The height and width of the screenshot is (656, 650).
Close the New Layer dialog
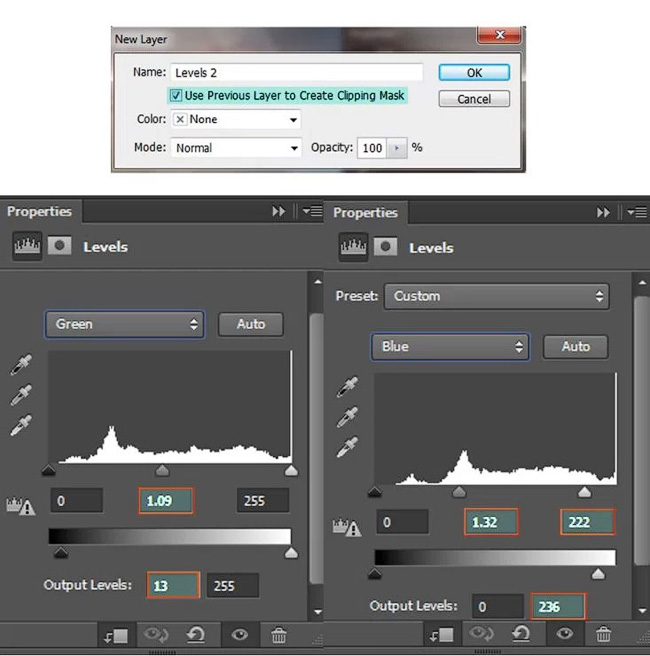point(499,35)
